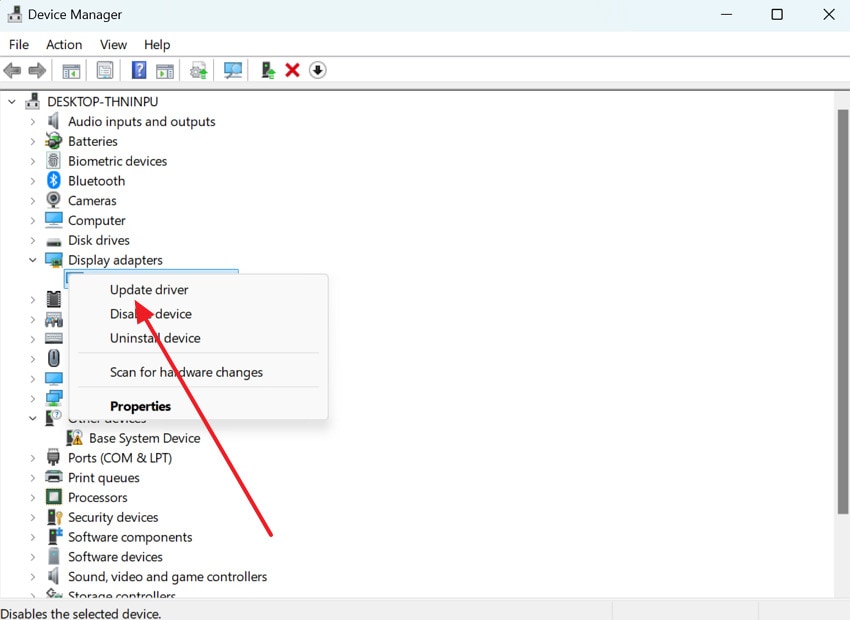Select the Computer tree label

(96, 221)
